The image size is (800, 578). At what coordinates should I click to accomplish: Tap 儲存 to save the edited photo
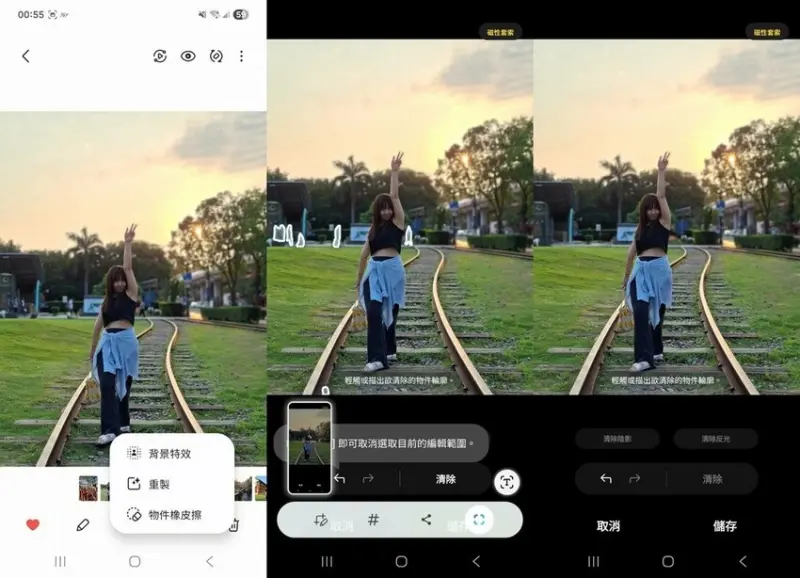pyautogui.click(x=726, y=525)
